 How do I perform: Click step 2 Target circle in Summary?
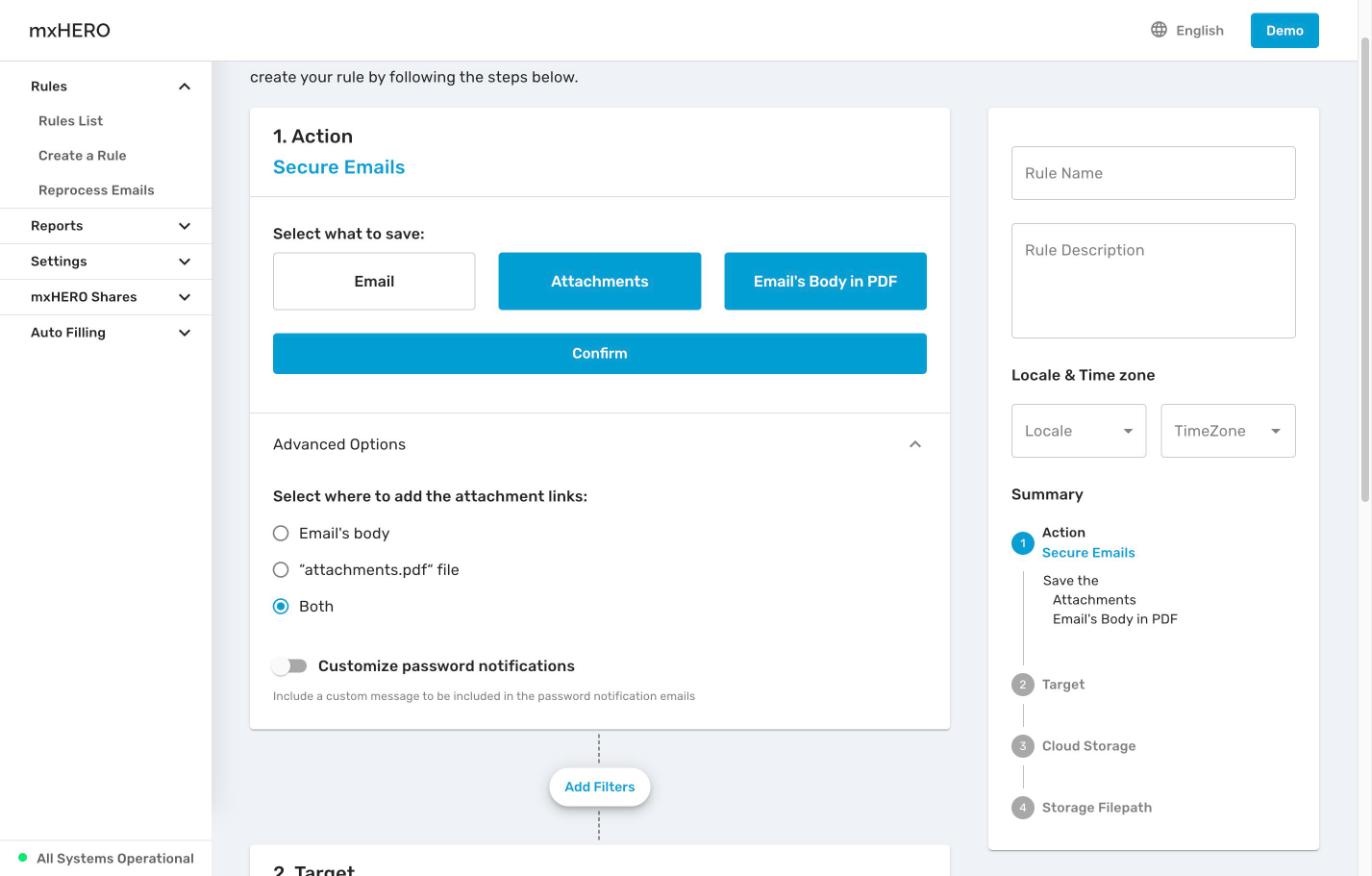point(1022,685)
